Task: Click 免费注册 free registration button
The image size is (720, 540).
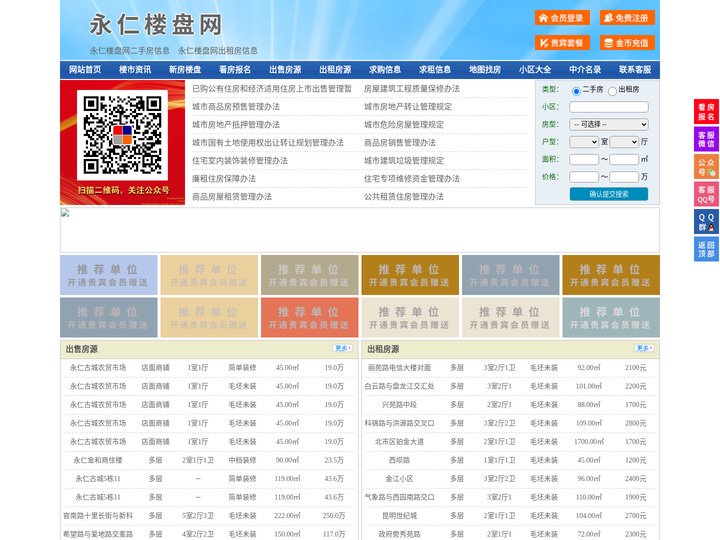Action: click(627, 18)
